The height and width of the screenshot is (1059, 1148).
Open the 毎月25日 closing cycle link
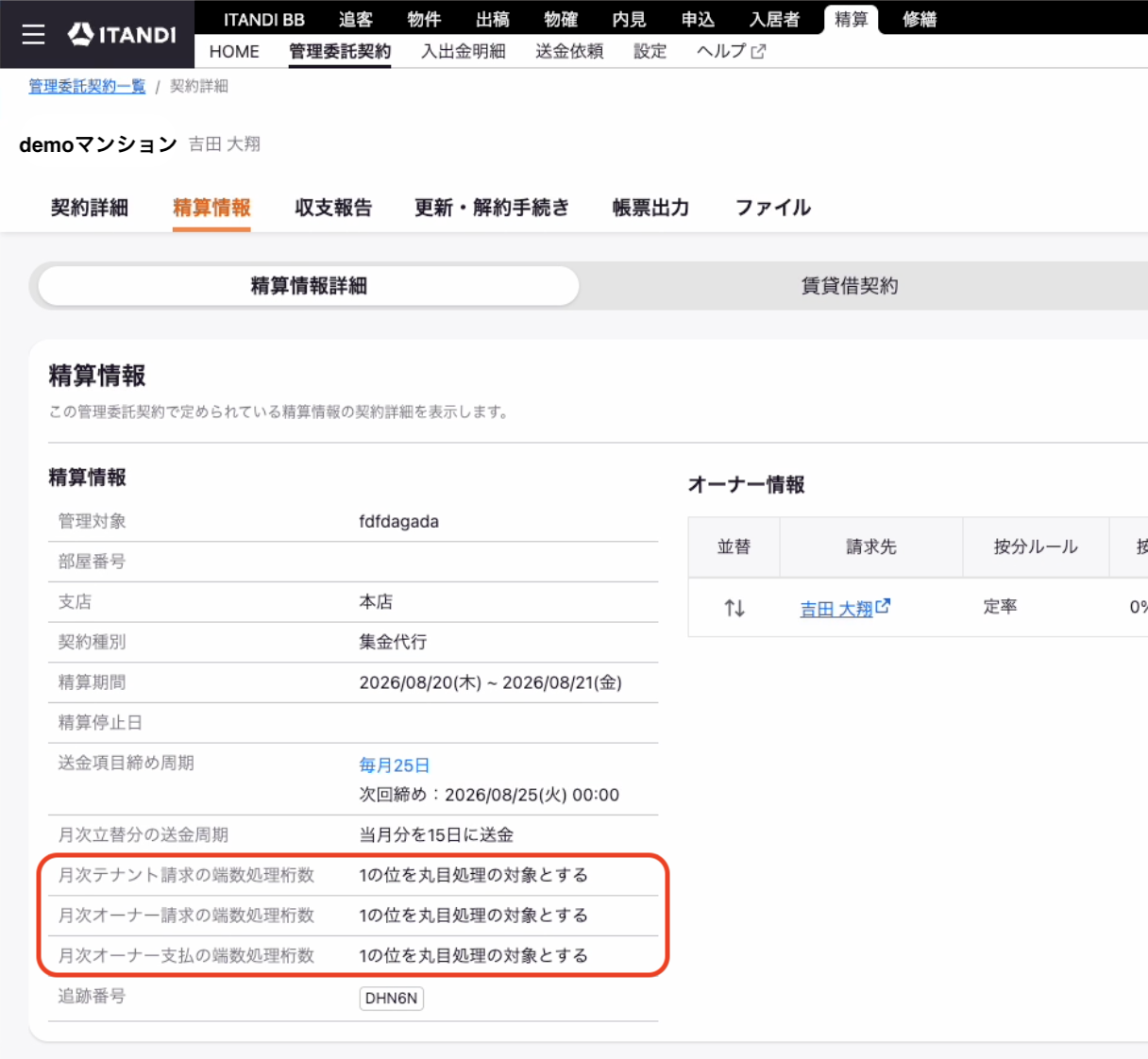pyautogui.click(x=395, y=765)
